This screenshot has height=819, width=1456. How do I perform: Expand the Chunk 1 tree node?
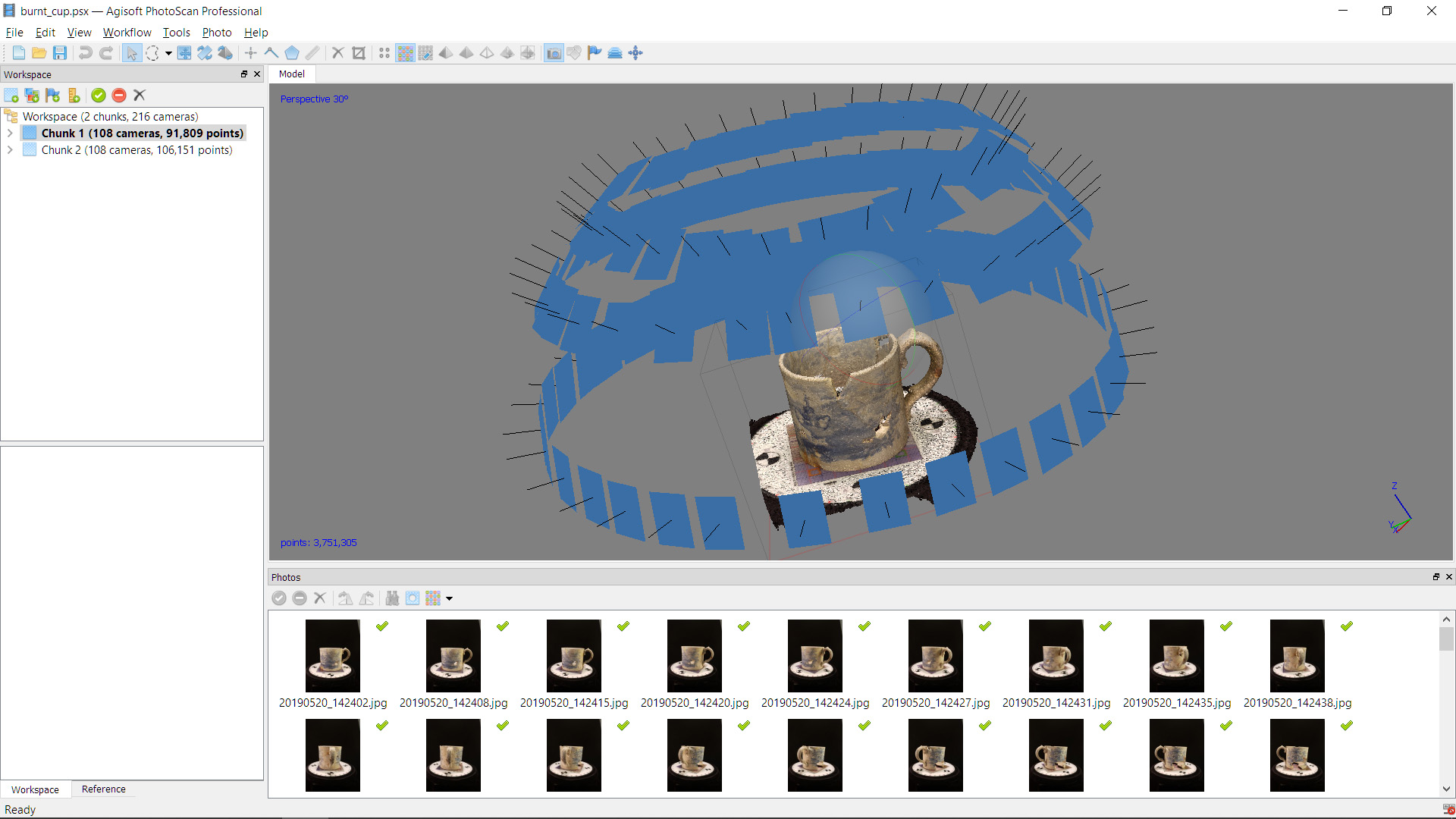click(10, 133)
